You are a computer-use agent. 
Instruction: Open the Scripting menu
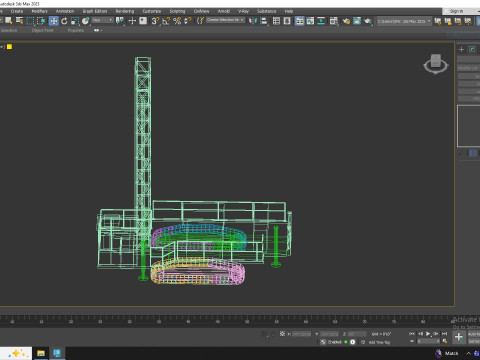[177, 11]
